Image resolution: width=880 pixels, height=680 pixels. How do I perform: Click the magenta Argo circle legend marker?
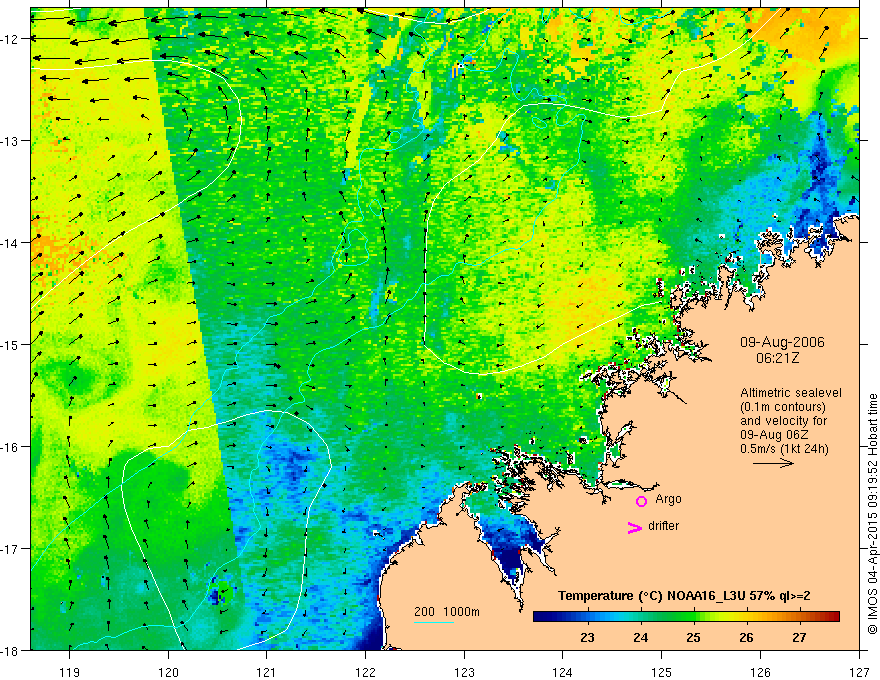(641, 501)
